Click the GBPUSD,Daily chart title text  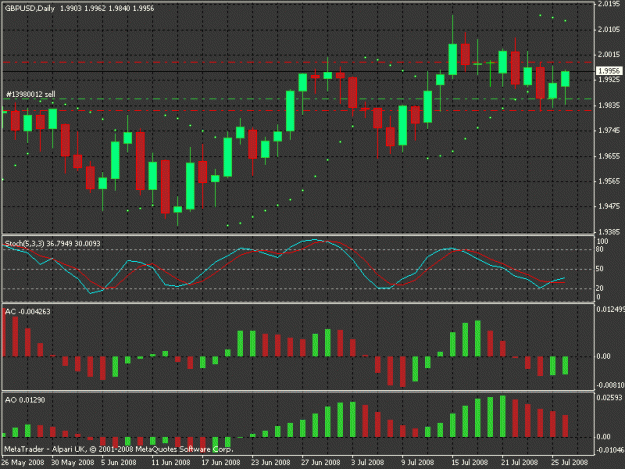coord(29,8)
